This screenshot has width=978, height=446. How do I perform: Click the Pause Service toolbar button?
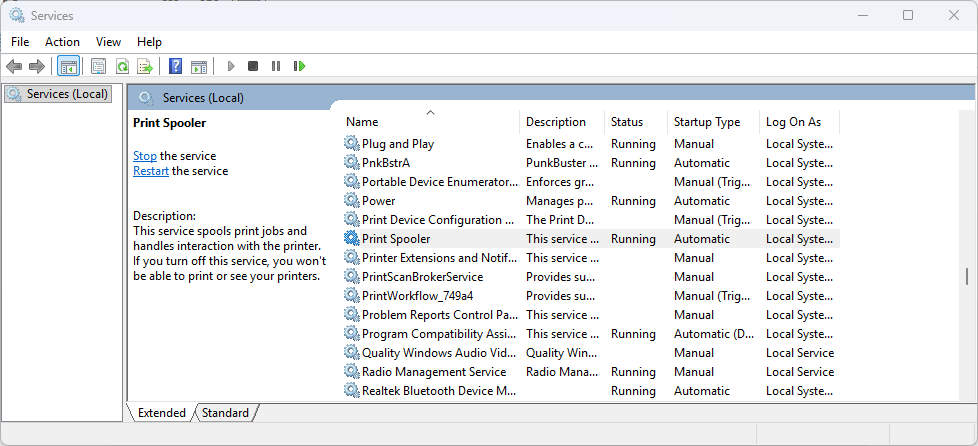pyautogui.click(x=276, y=66)
